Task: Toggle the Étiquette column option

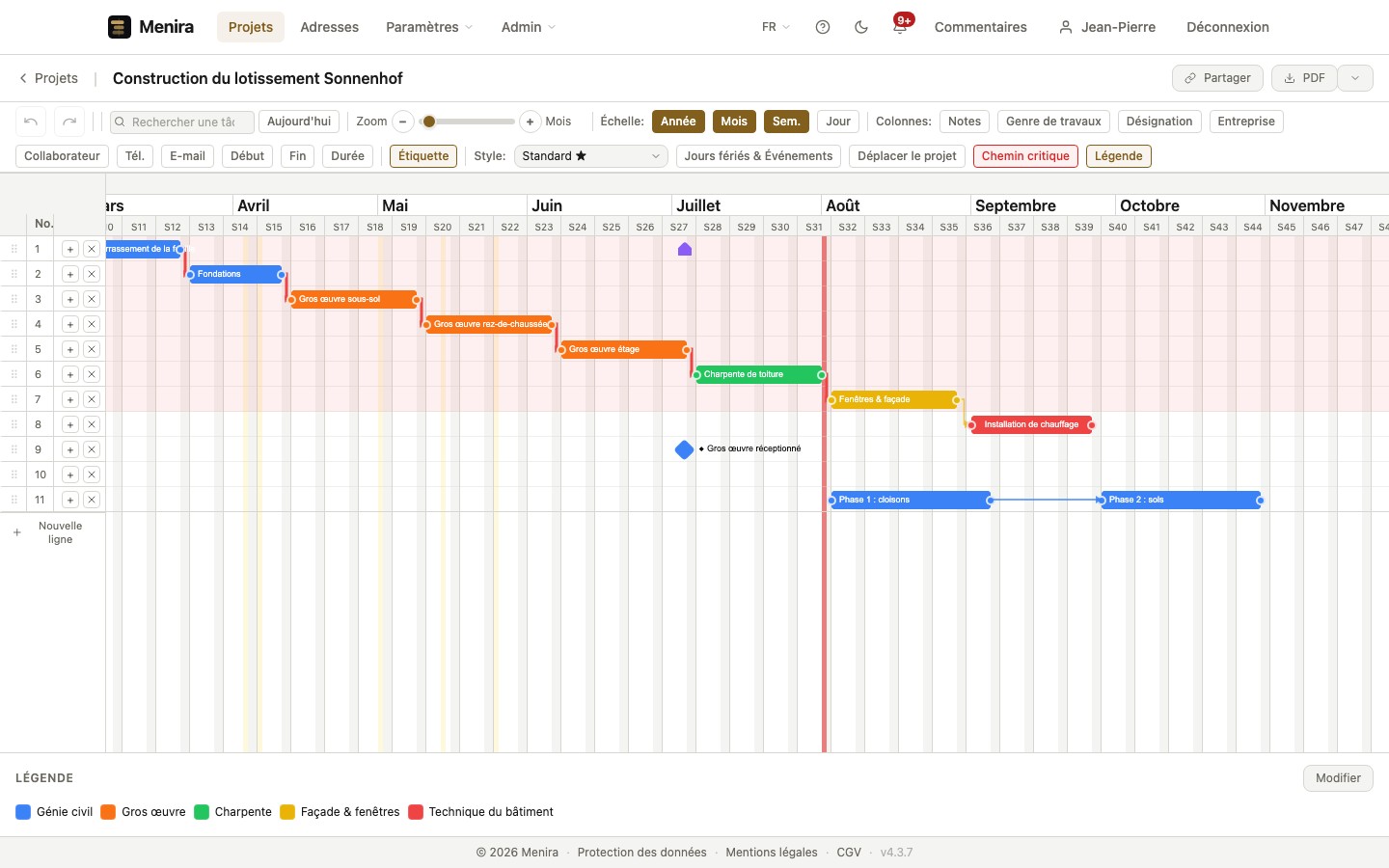Action: [423, 156]
